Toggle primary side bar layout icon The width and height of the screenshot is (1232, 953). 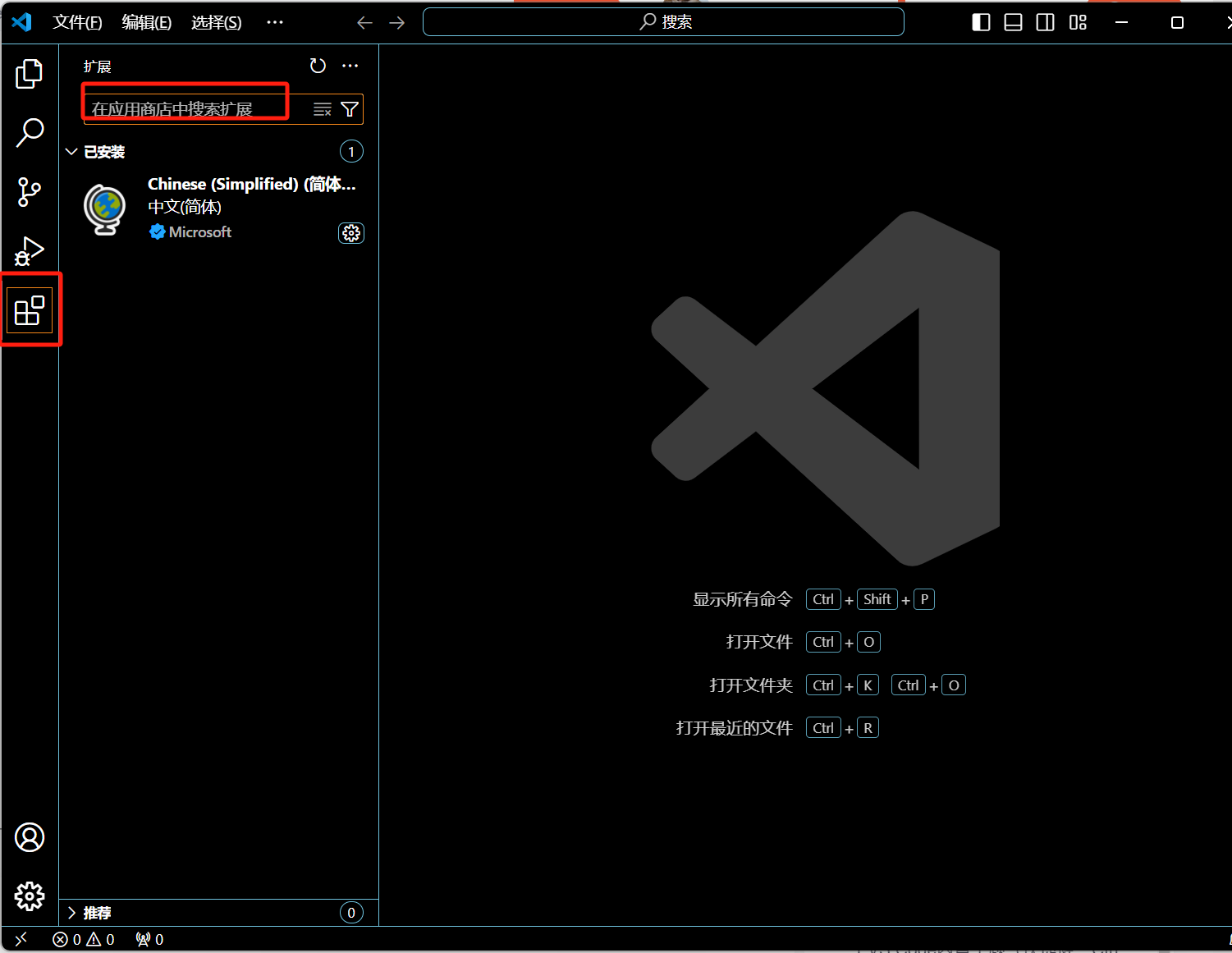point(981,22)
